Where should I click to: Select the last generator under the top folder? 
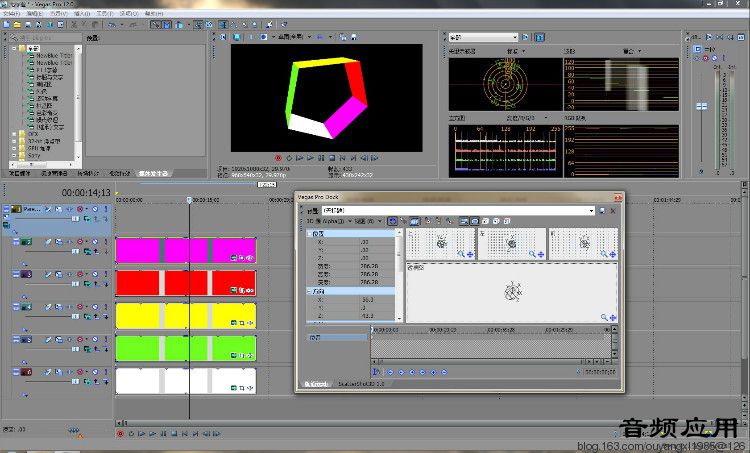[x=50, y=127]
